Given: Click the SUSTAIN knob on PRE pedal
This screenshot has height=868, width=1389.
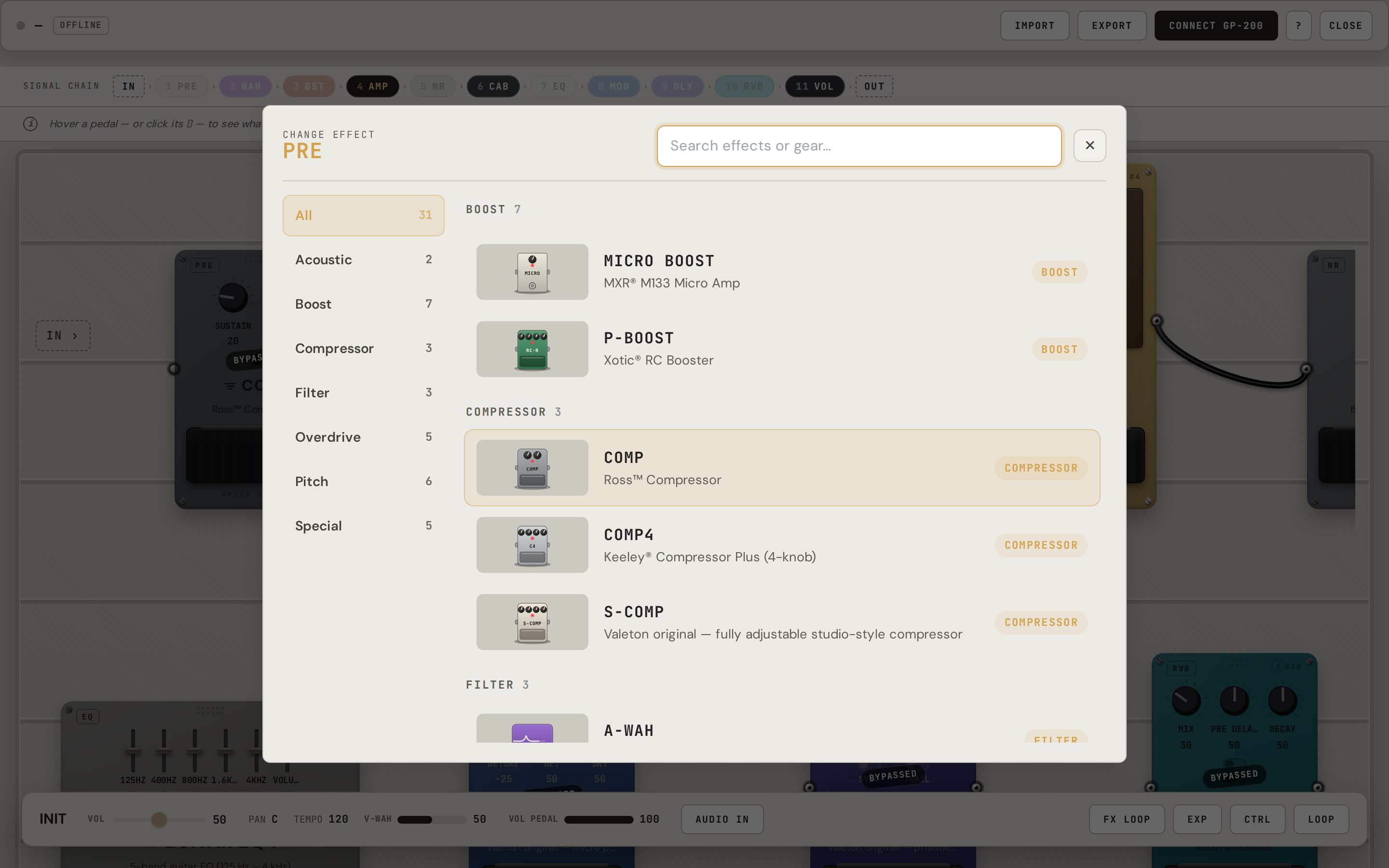Looking at the screenshot, I should (x=232, y=297).
